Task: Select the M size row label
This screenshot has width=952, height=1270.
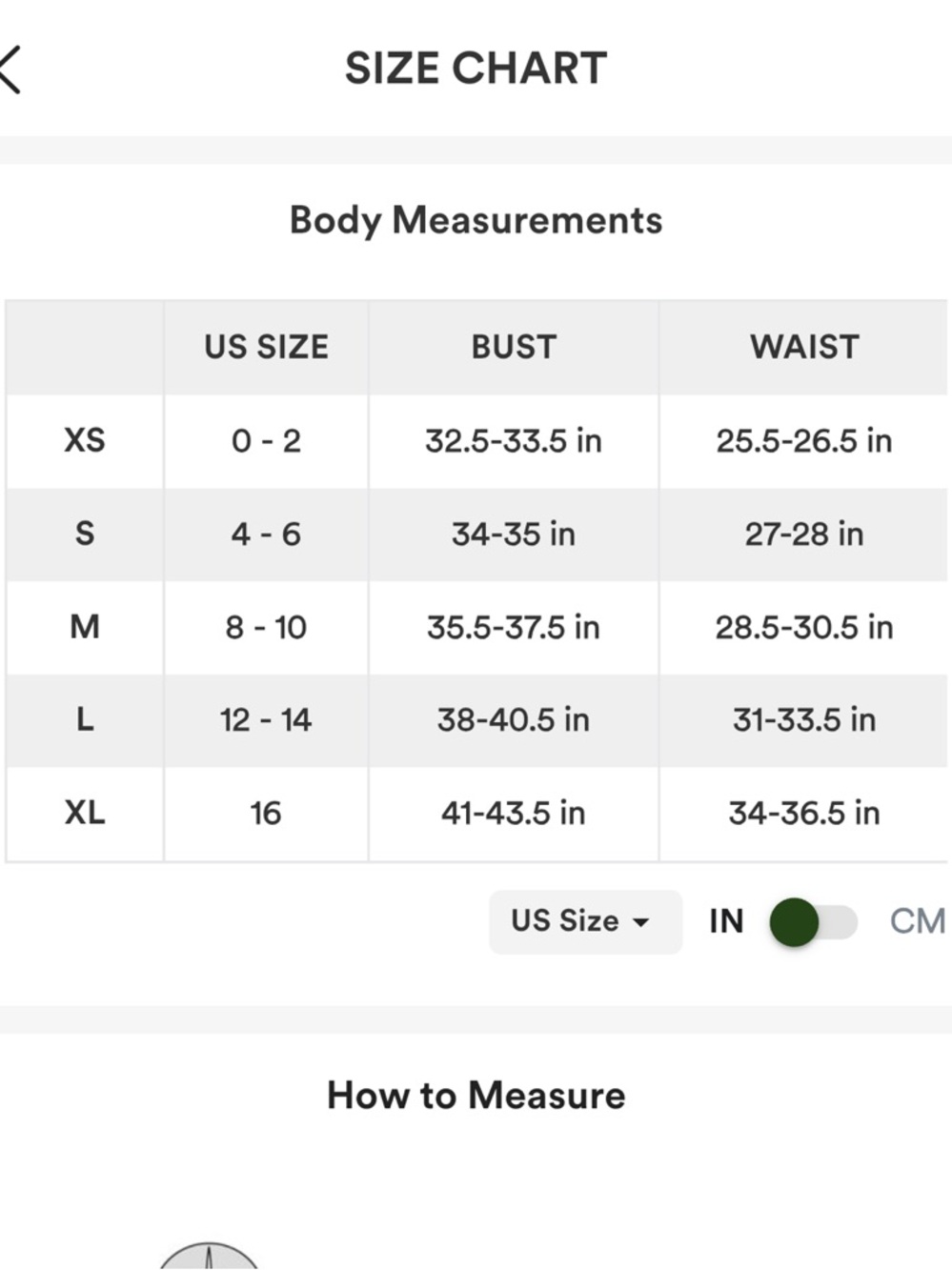Action: [x=85, y=627]
